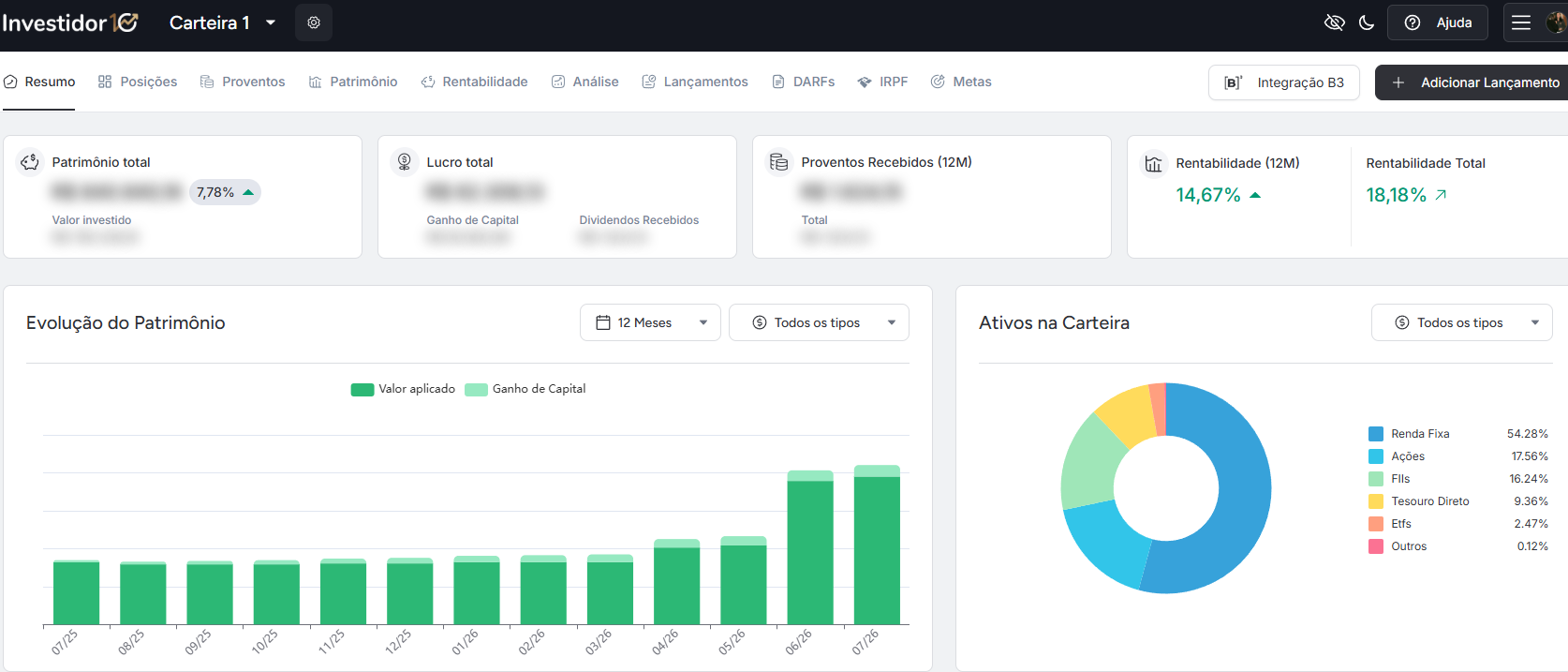1568x672 pixels.
Task: Click the Rentabilidade Total arrow icon
Action: (1441, 195)
